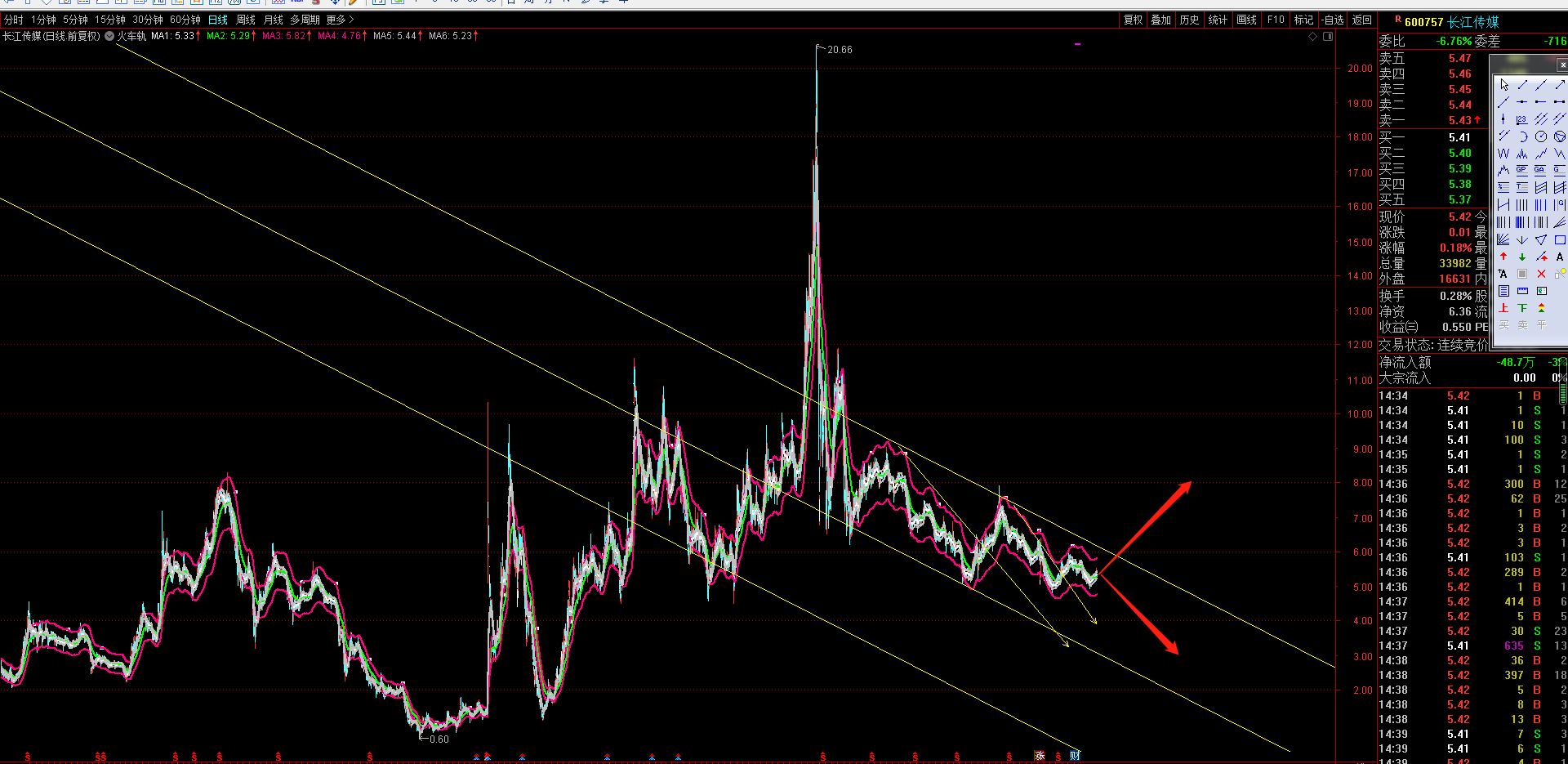Select the W wave pattern tool

coord(1503,154)
